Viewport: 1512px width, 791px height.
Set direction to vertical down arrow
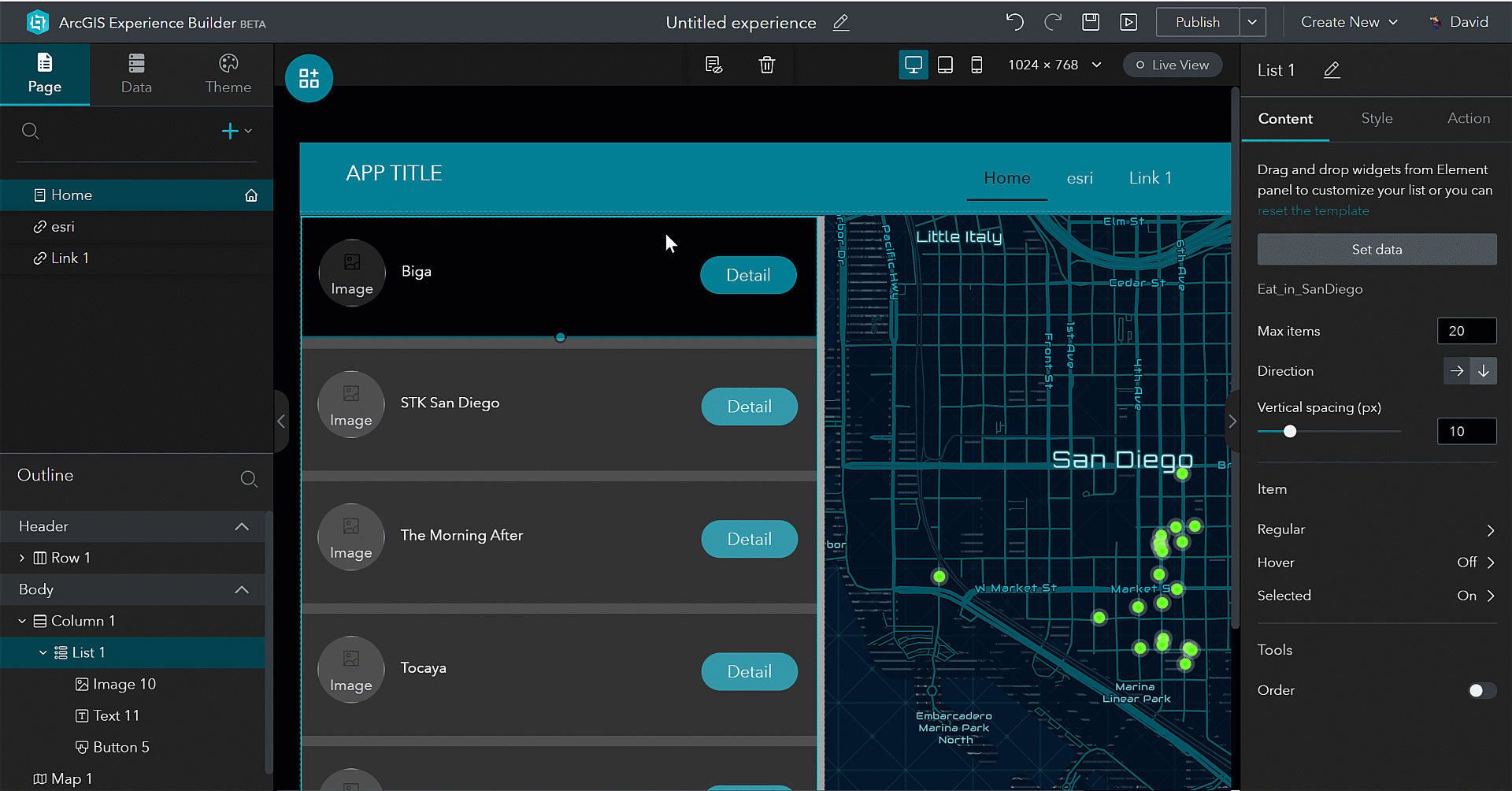pos(1484,371)
